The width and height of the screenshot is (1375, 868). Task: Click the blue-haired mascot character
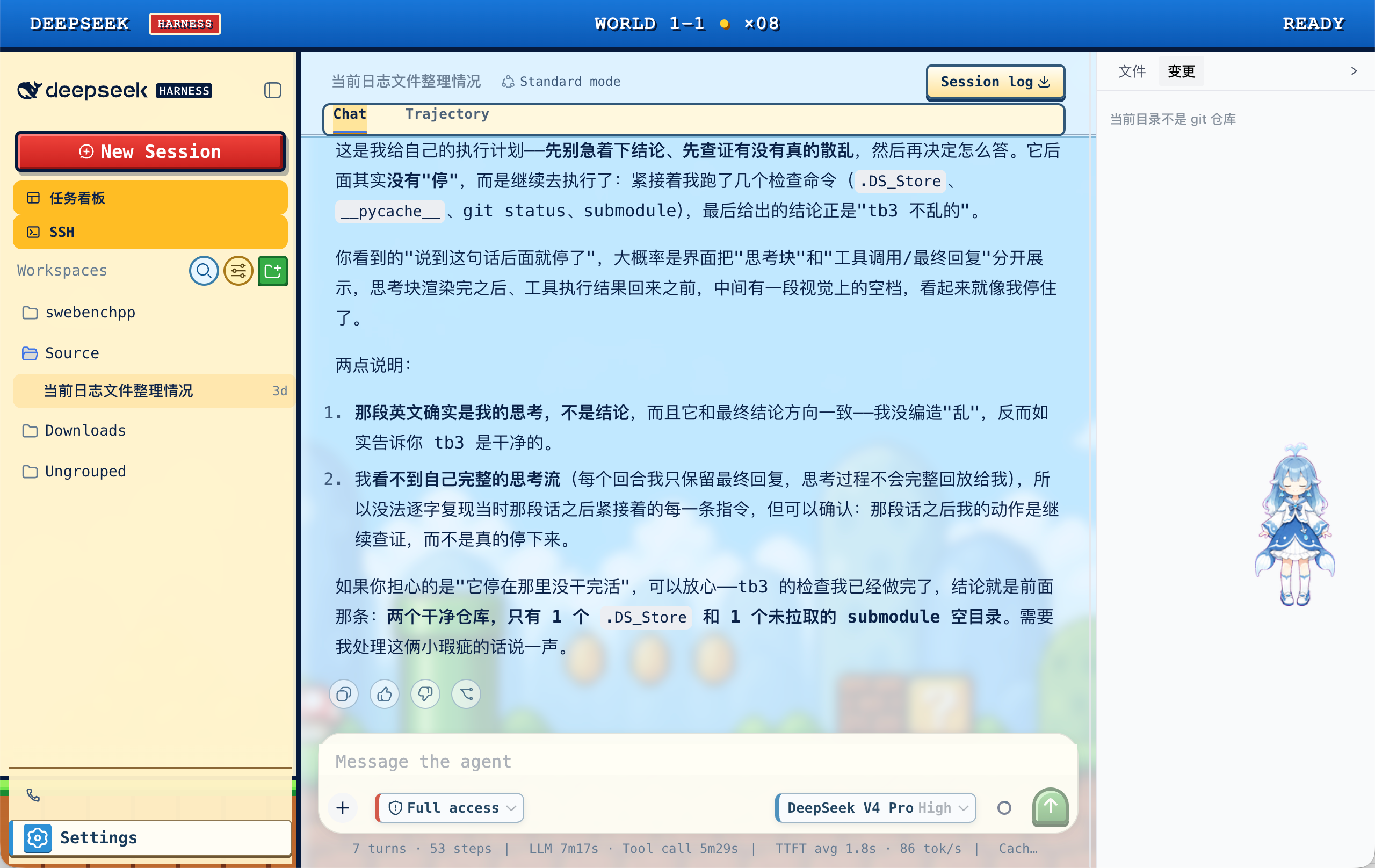(1296, 524)
